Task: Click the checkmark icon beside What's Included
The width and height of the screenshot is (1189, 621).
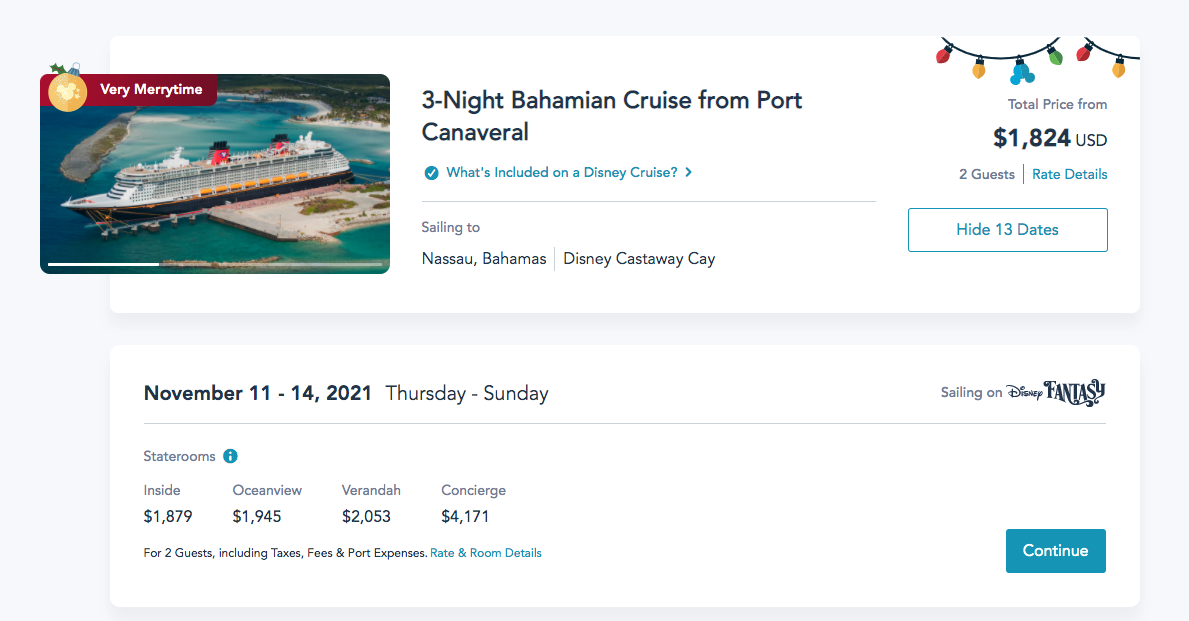Action: (431, 173)
